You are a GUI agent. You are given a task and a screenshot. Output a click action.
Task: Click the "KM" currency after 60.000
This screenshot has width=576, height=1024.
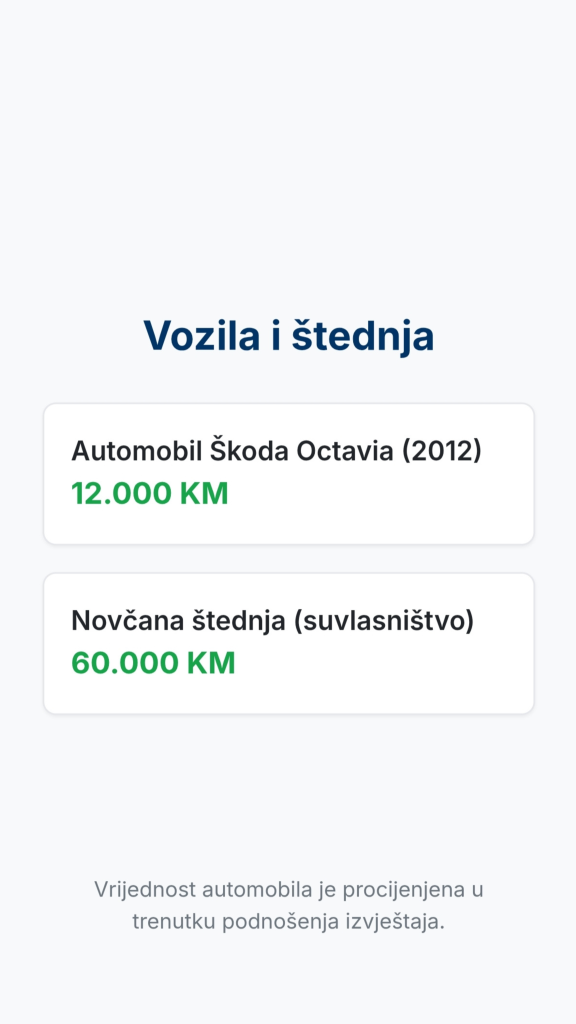(211, 664)
